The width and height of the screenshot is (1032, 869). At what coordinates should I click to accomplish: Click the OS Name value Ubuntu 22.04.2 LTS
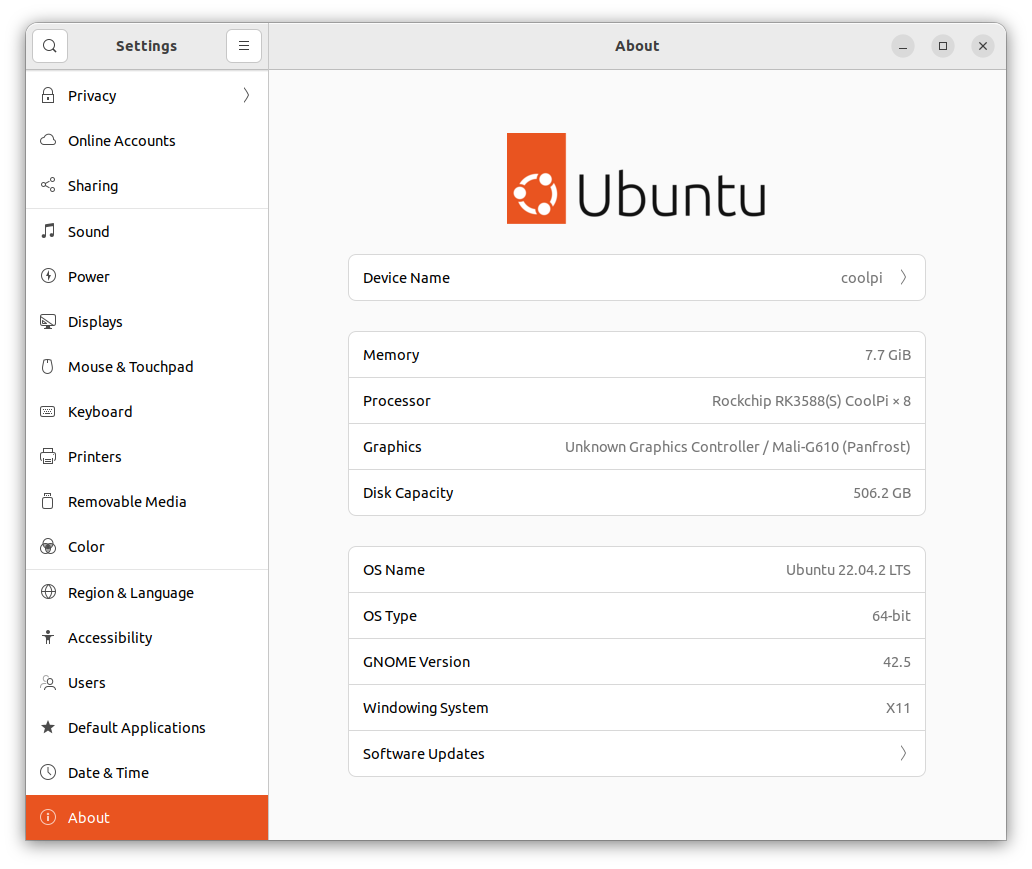[848, 570]
